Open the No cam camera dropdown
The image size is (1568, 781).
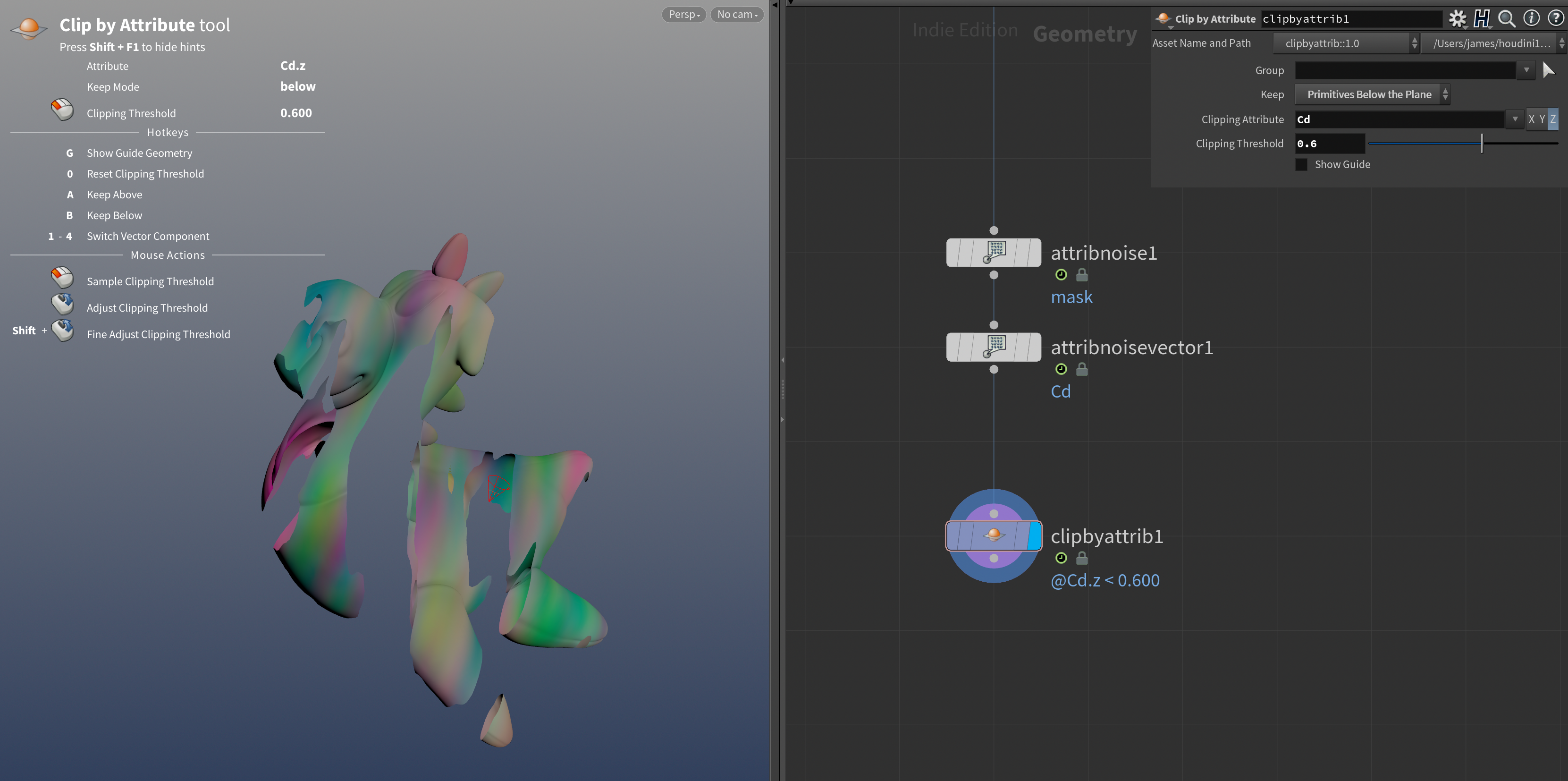(x=736, y=15)
